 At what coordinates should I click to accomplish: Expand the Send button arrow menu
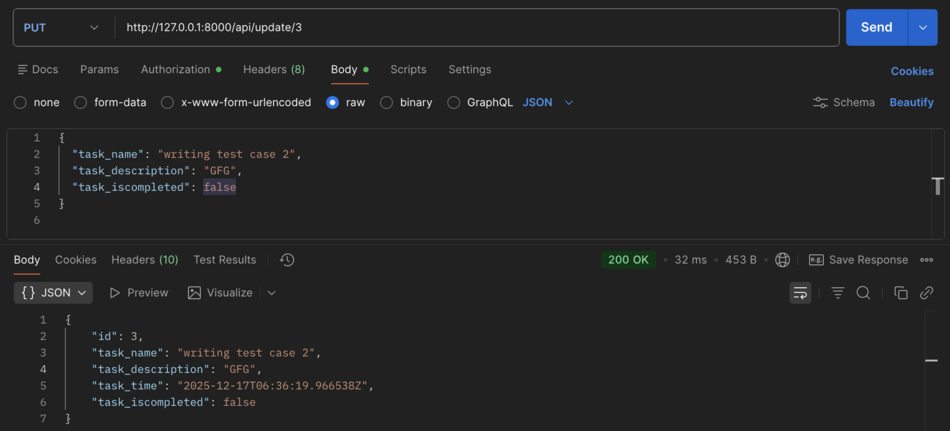click(923, 28)
